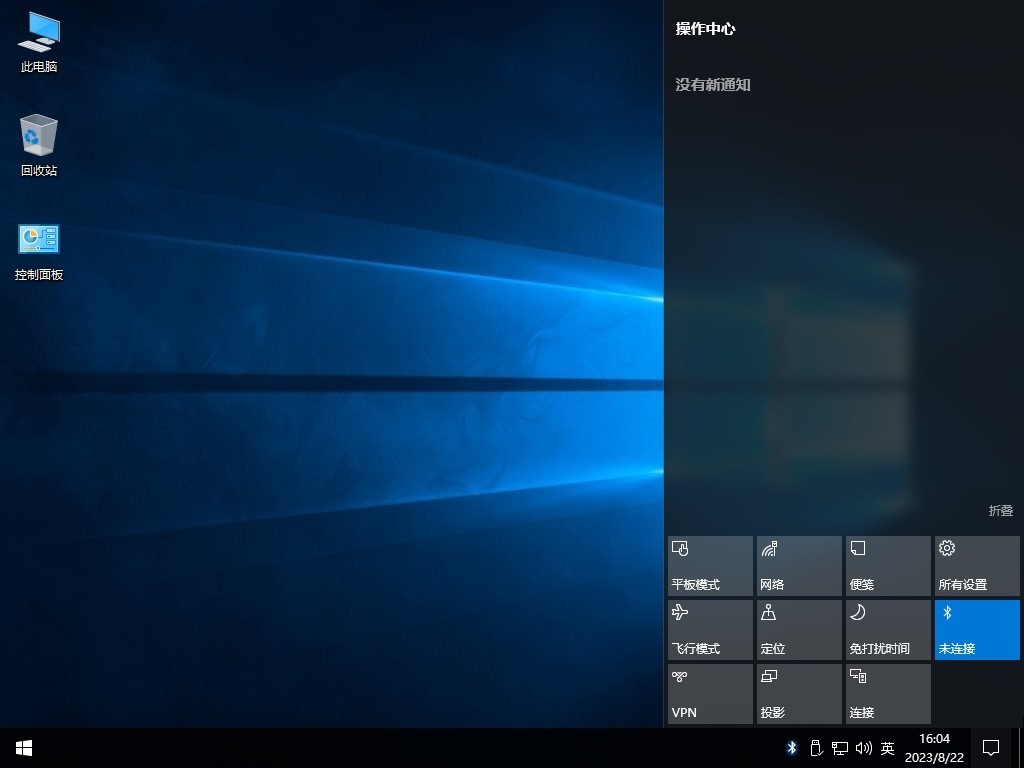Open the Windows Start menu

click(24, 748)
